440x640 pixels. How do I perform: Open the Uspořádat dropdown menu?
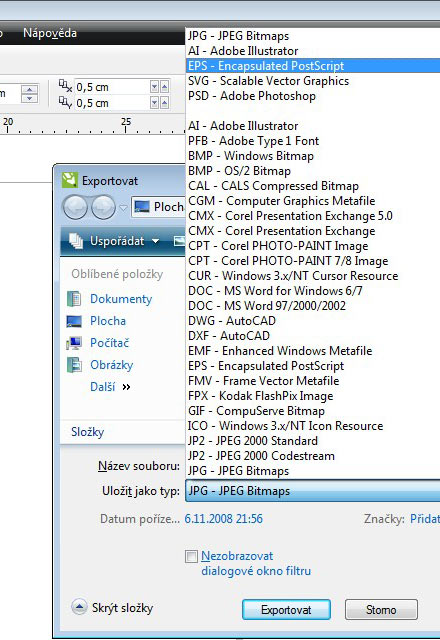[124, 241]
